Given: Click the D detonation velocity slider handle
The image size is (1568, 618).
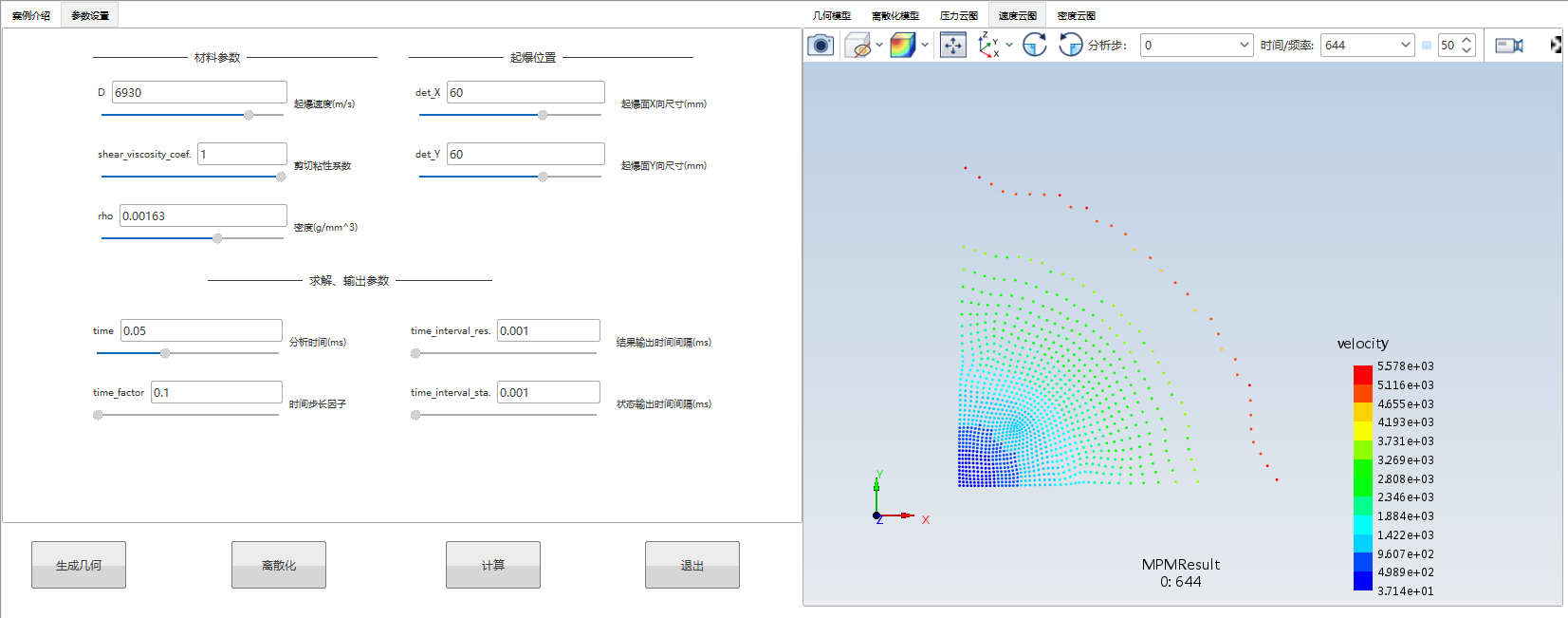Looking at the screenshot, I should coord(249,115).
